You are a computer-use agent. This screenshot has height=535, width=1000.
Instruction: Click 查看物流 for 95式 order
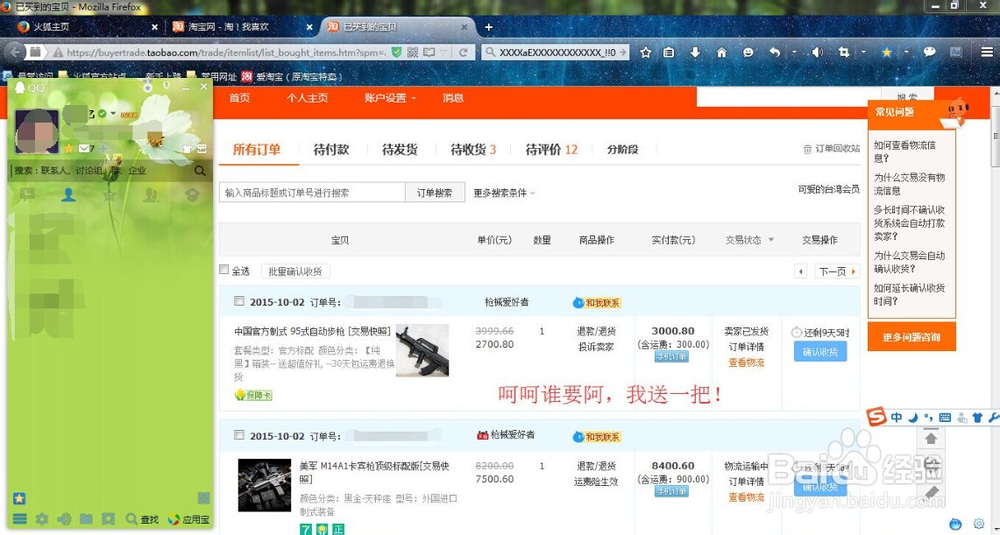(x=746, y=363)
